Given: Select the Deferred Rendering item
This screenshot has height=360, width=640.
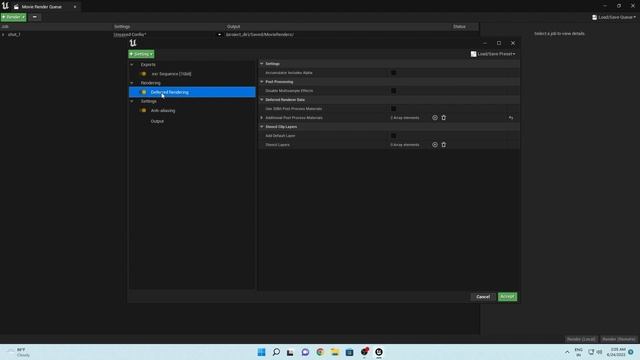Looking at the screenshot, I should (192, 92).
